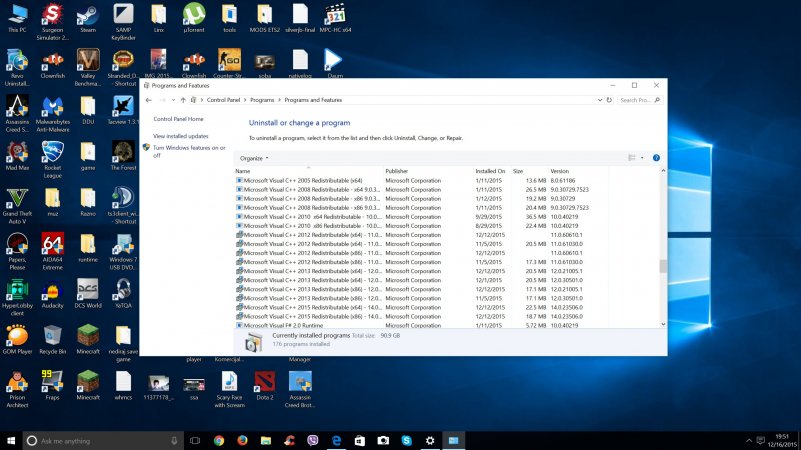Open Turn Windows features on or off
Screen dimensions: 801x450
point(189,152)
